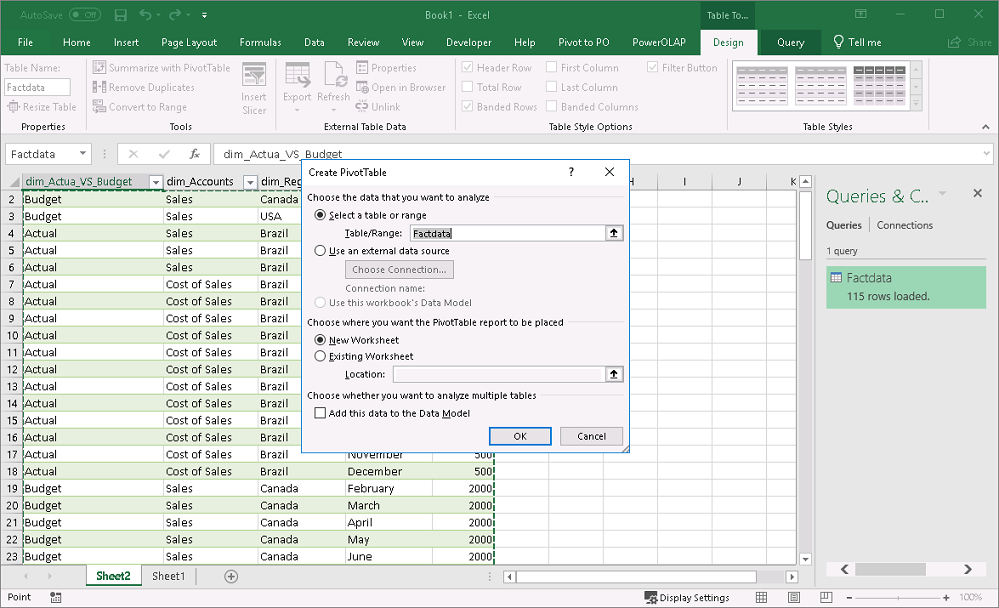Screen dimensions: 999x608
Task: Click the Resize Table command
Action: coord(41,107)
